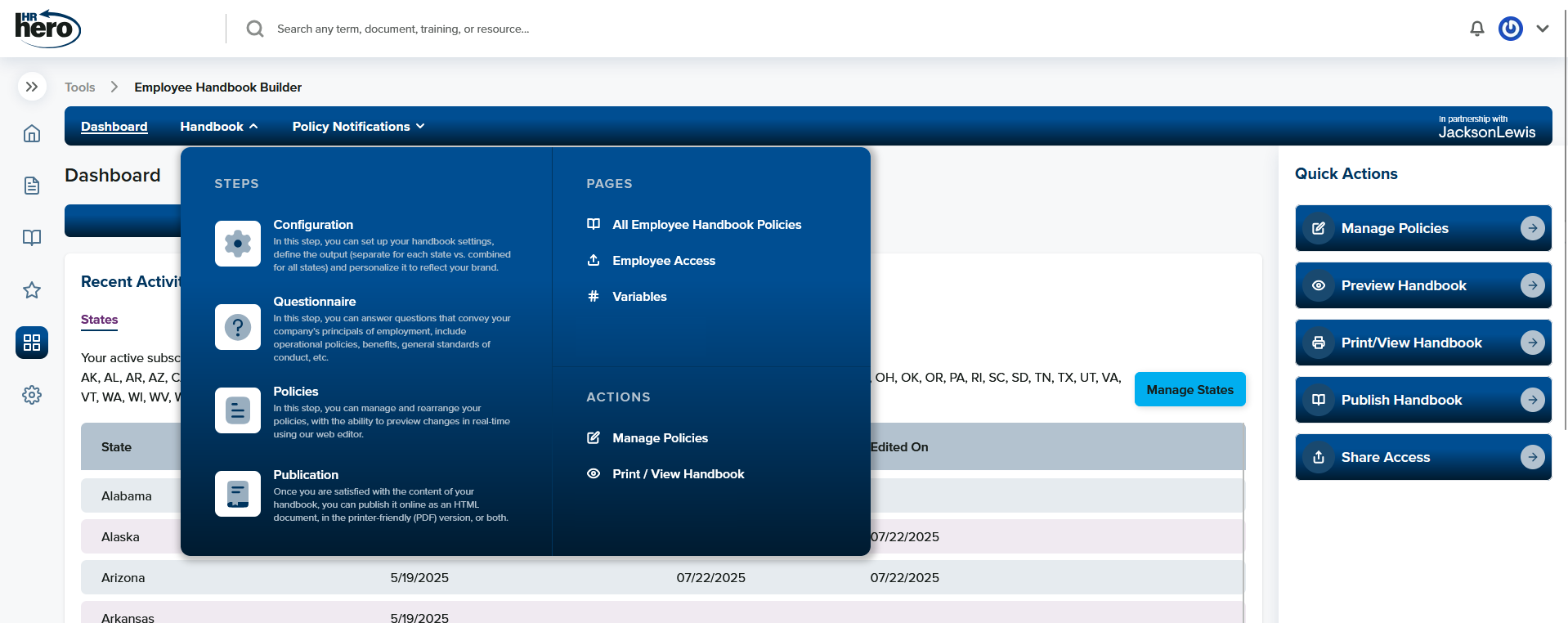
Task: Click the document icon in sidebar
Action: click(32, 186)
